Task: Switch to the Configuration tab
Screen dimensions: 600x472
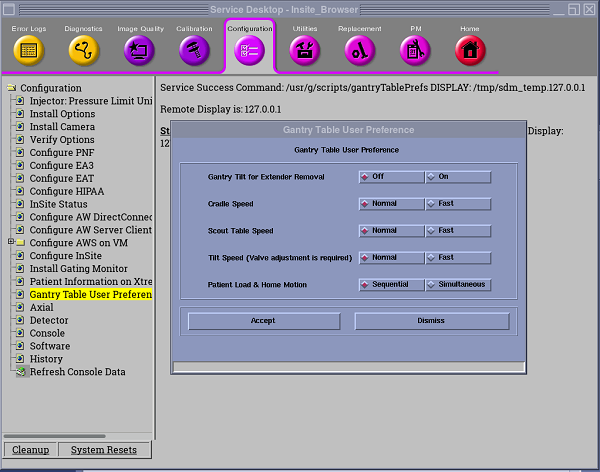Action: pyautogui.click(x=249, y=46)
